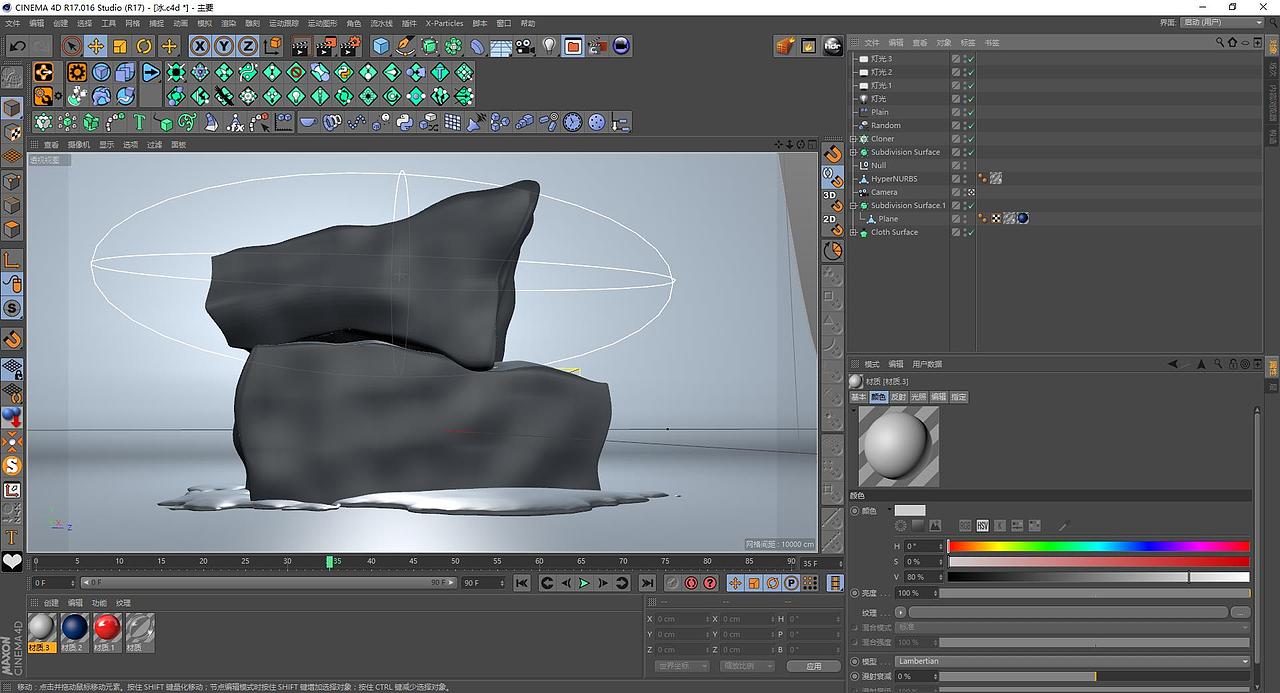Viewport: 1280px width, 693px height.
Task: Click the 纹理 texture arrow button
Action: point(900,612)
